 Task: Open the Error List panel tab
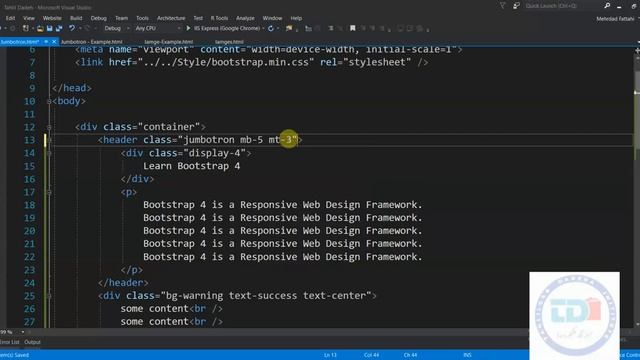9,342
